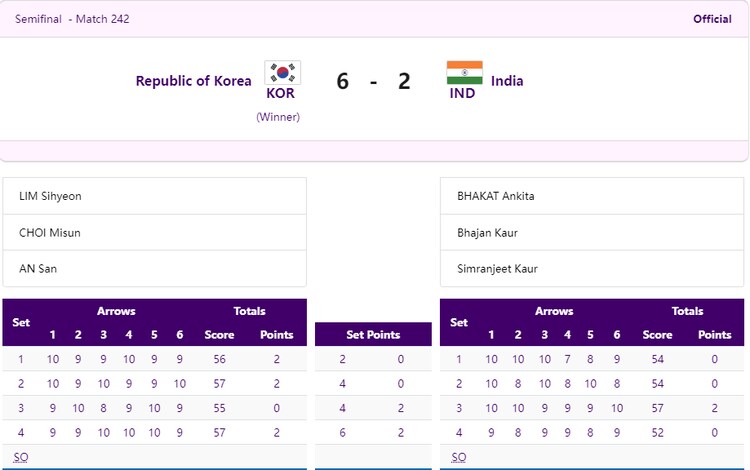Viewport: 750px width, 470px height.
Task: Select archer BHAKAT Ankita
Action: coord(496,196)
